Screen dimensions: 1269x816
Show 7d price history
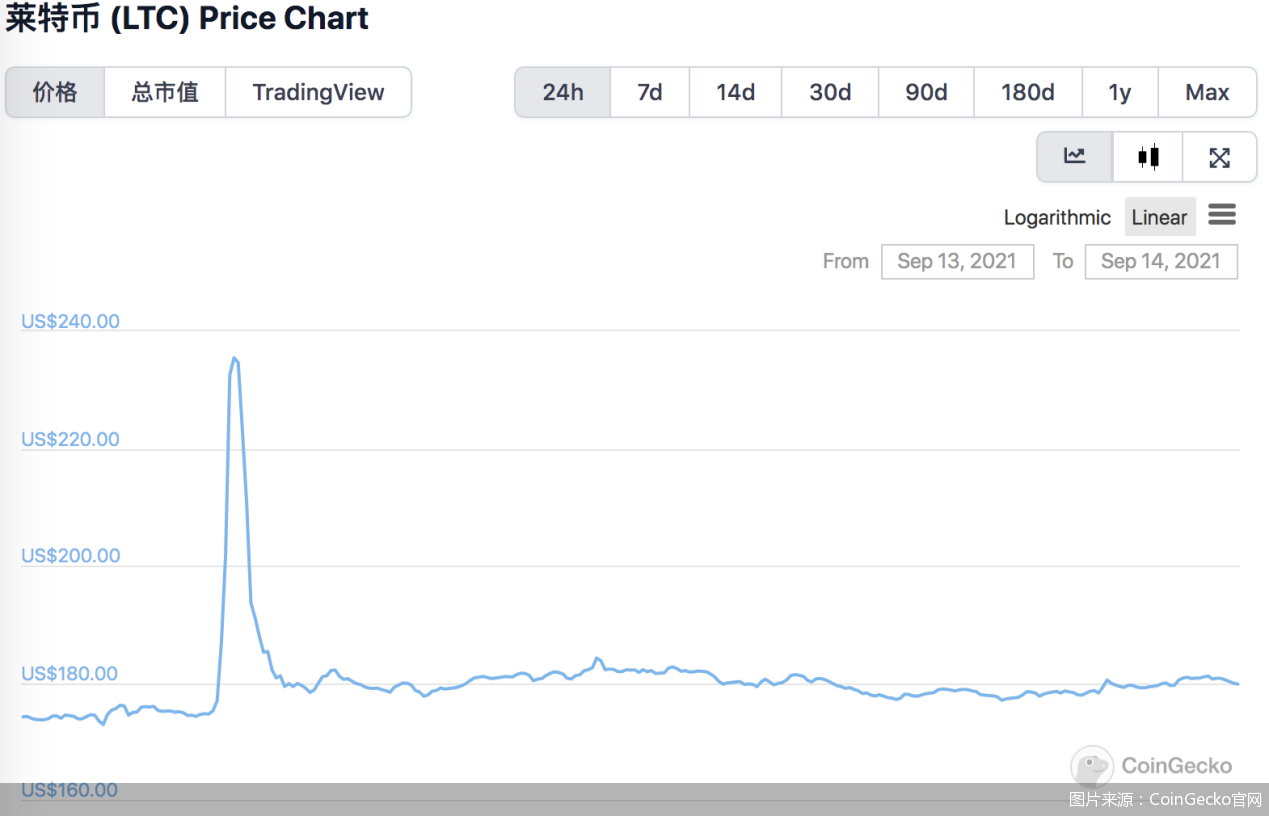pos(650,93)
